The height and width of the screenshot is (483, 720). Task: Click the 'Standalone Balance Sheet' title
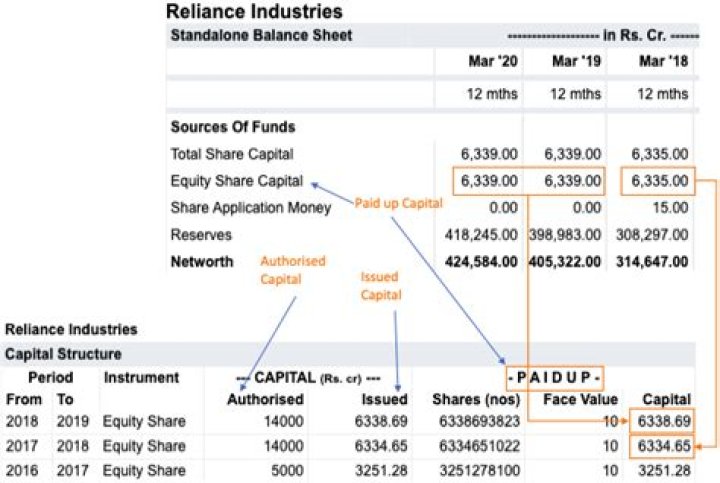click(261, 35)
